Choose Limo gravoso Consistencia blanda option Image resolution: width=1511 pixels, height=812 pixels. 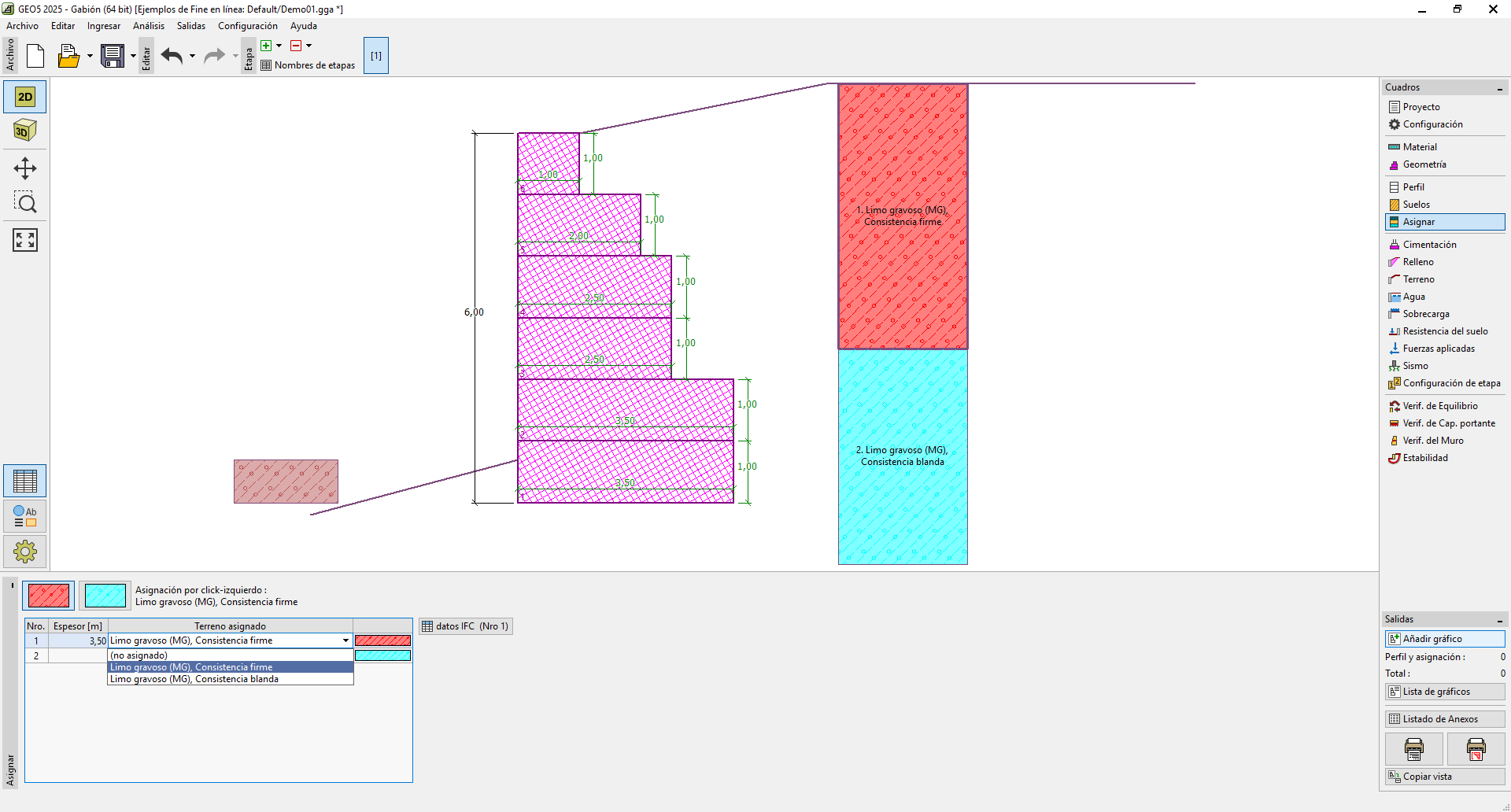(194, 679)
